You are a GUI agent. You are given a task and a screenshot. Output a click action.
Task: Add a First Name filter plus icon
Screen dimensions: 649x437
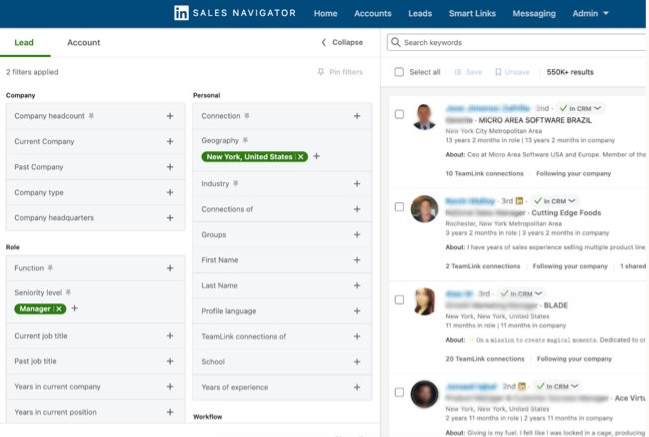coord(357,260)
